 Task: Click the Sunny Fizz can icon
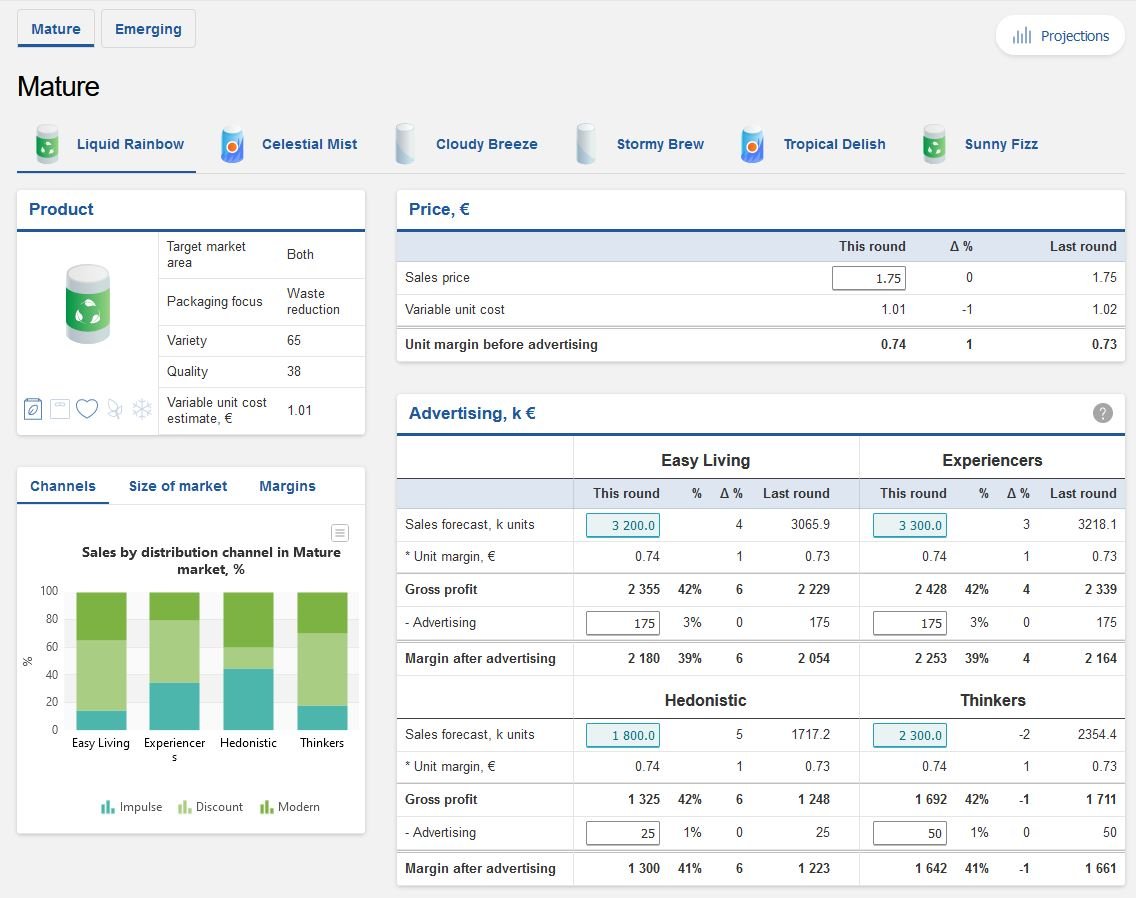tap(934, 144)
